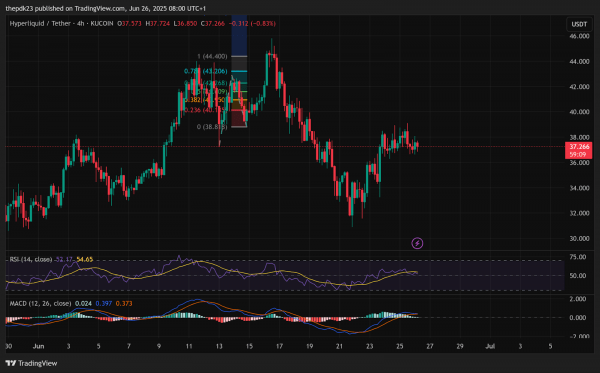
Task: Click the MACD (12, 26, close) indicator label
Action: click(40, 303)
